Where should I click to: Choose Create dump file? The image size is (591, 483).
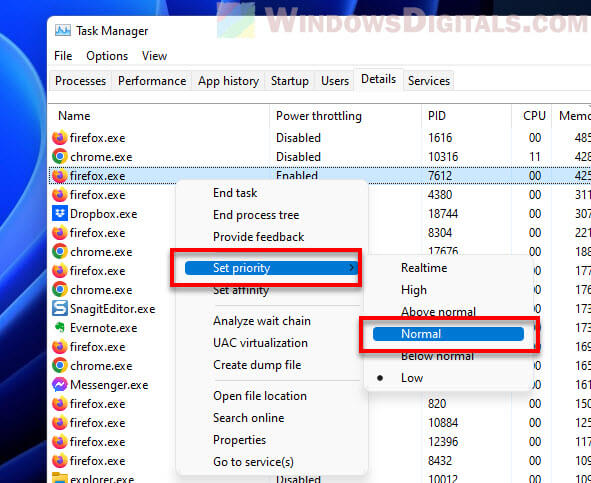[257, 365]
